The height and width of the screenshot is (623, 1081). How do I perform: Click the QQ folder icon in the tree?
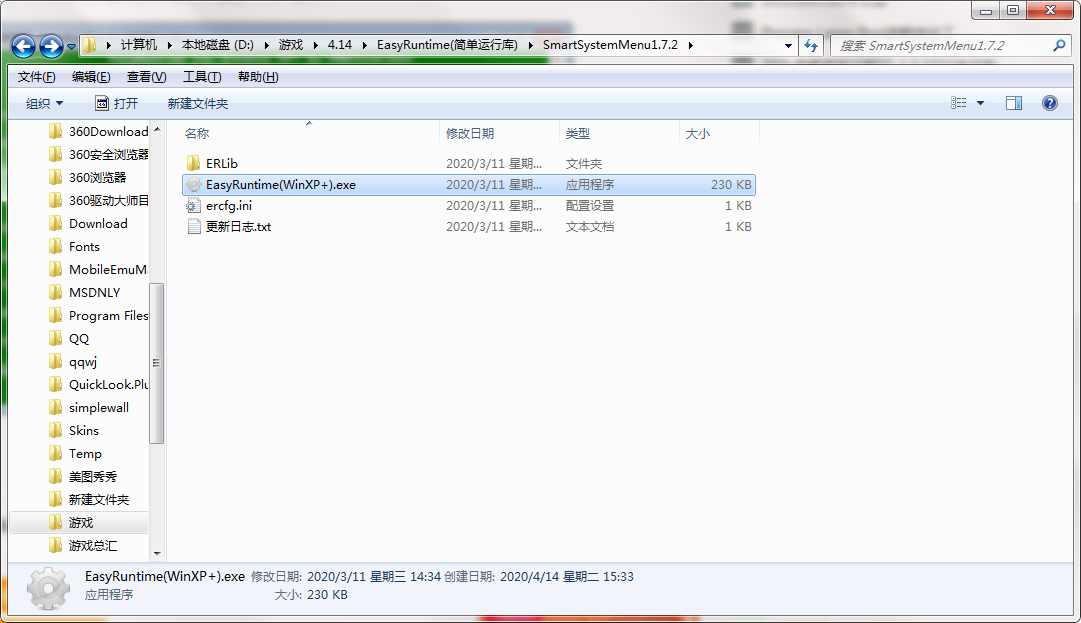click(56, 338)
